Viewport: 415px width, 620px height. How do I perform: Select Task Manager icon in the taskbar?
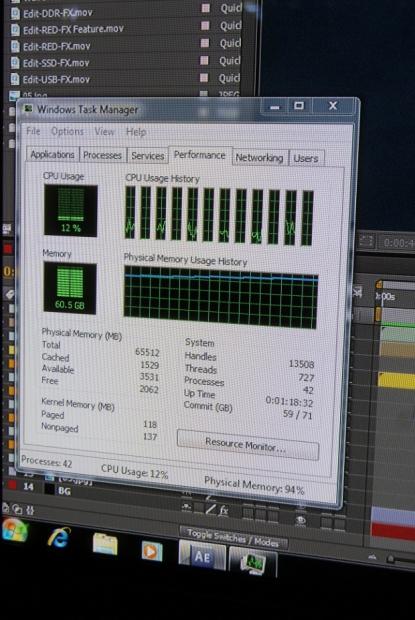pos(253,563)
